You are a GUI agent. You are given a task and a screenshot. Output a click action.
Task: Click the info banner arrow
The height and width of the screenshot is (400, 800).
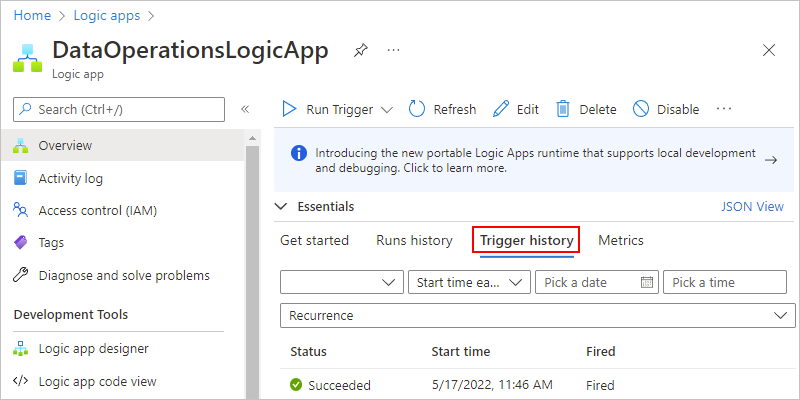pos(771,160)
